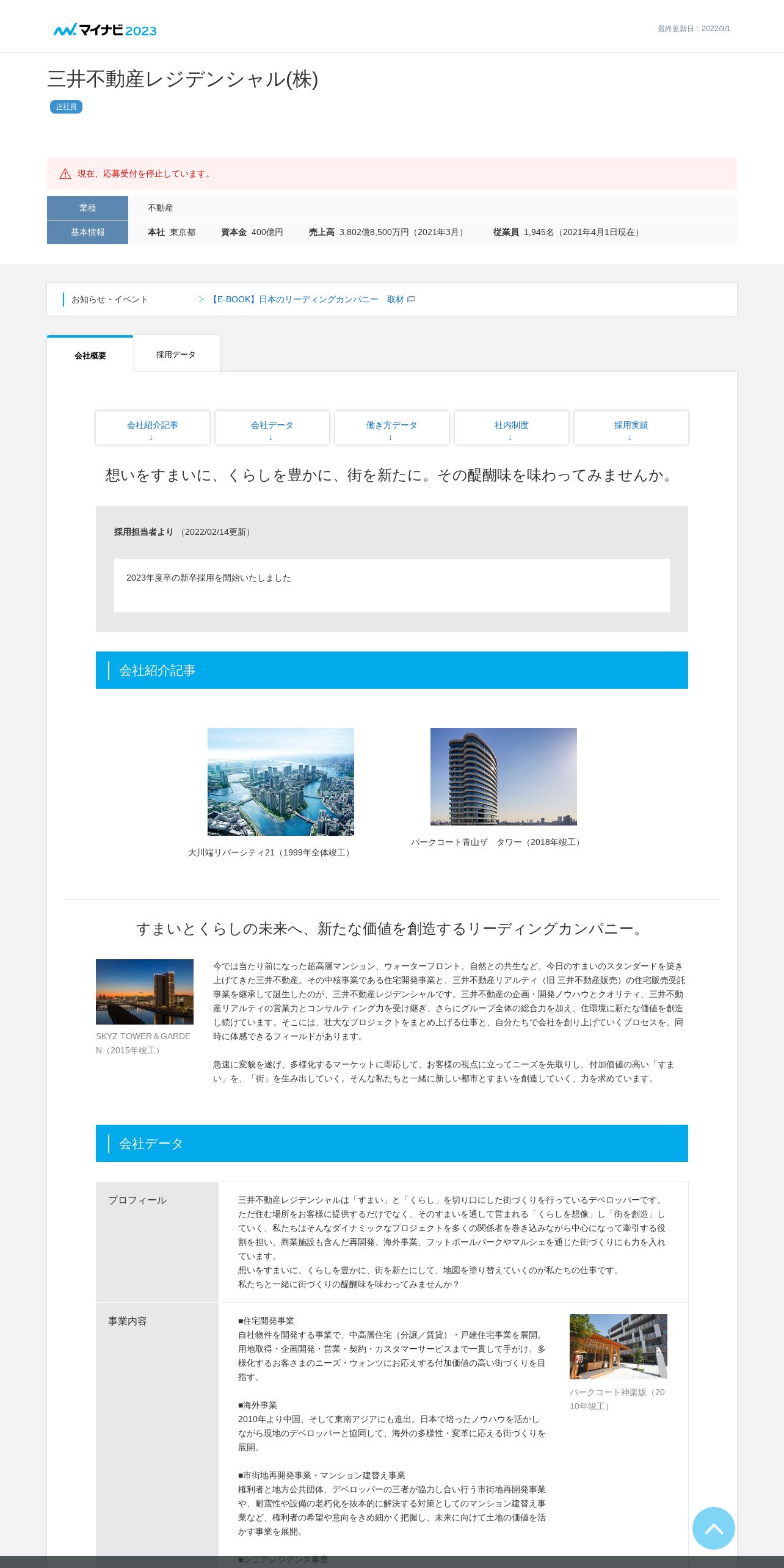This screenshot has height=1568, width=784.
Task: Jump to 採用実績 section button
Action: pyautogui.click(x=631, y=427)
